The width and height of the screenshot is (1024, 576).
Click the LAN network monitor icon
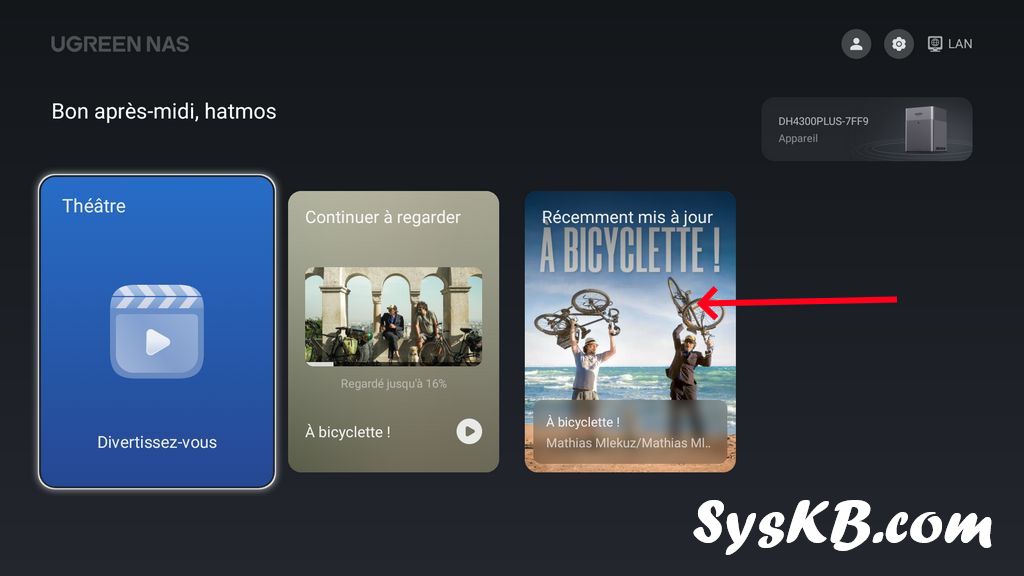click(935, 44)
